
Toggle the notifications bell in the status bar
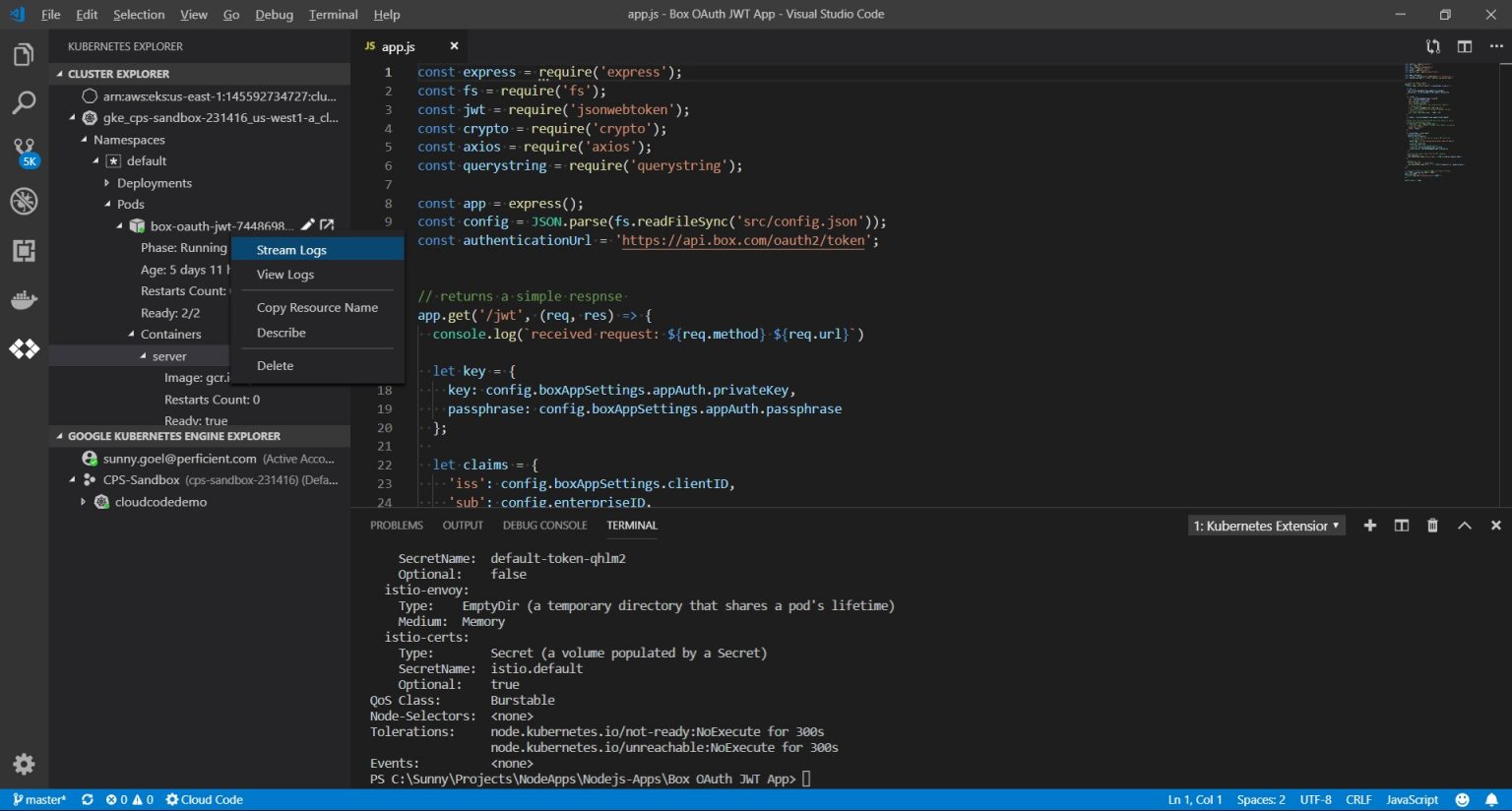pyautogui.click(x=1489, y=799)
